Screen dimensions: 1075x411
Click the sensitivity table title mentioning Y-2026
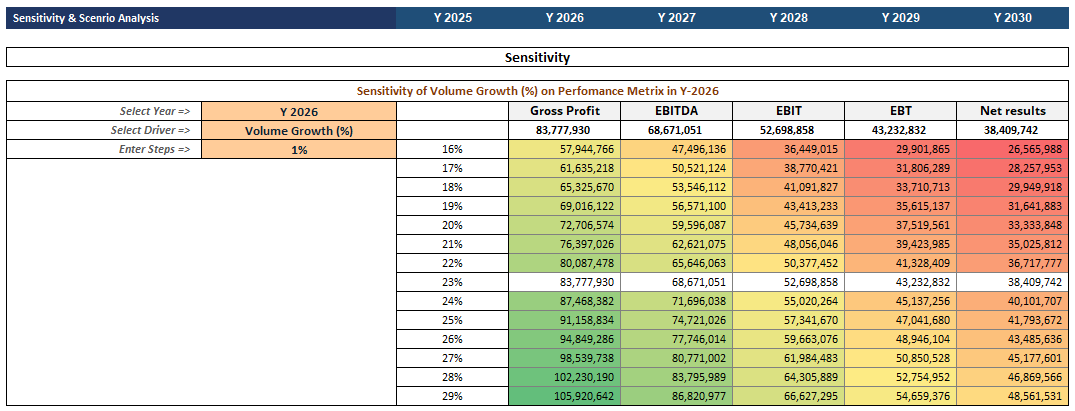[x=538, y=91]
